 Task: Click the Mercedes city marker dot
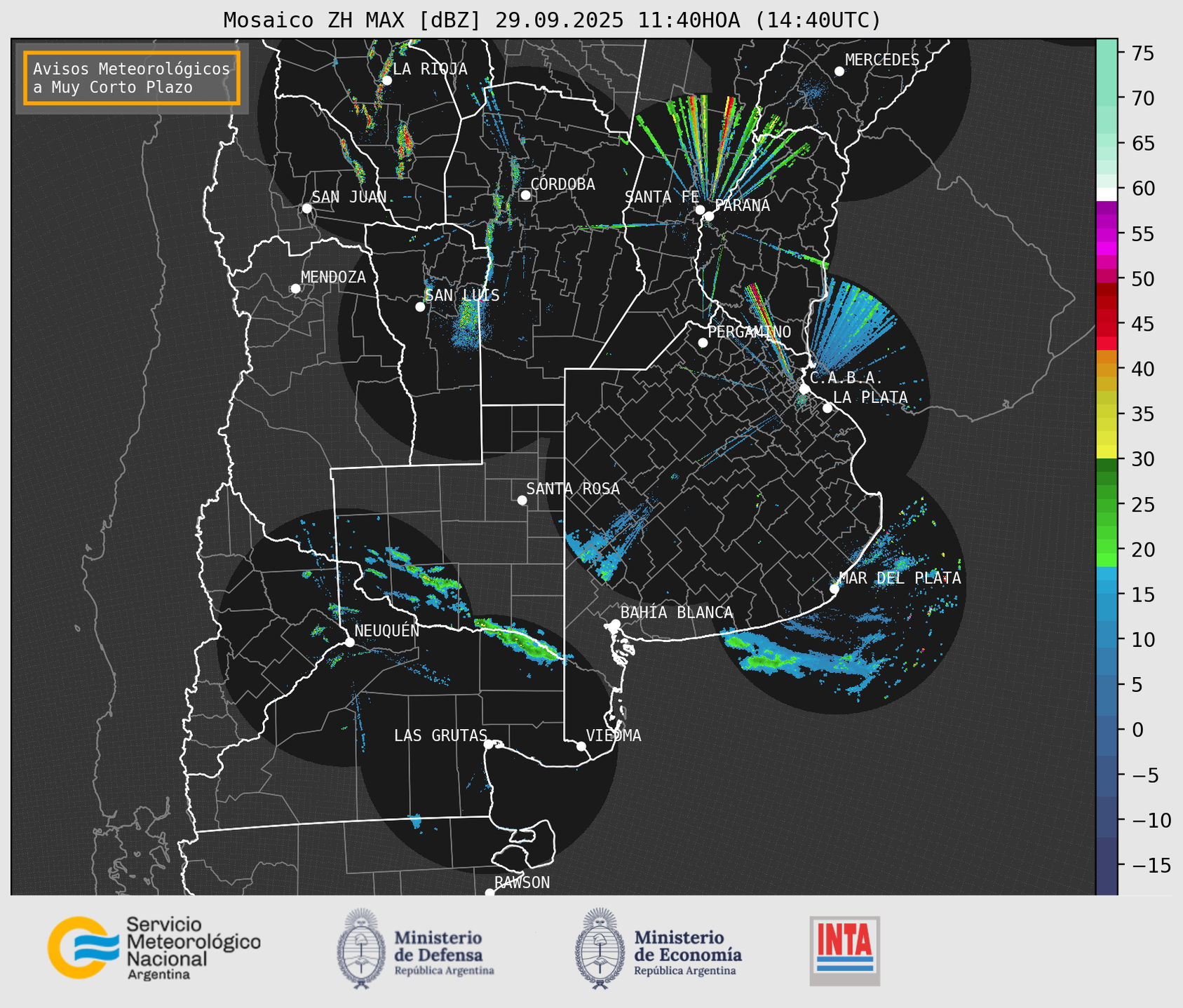(x=839, y=71)
